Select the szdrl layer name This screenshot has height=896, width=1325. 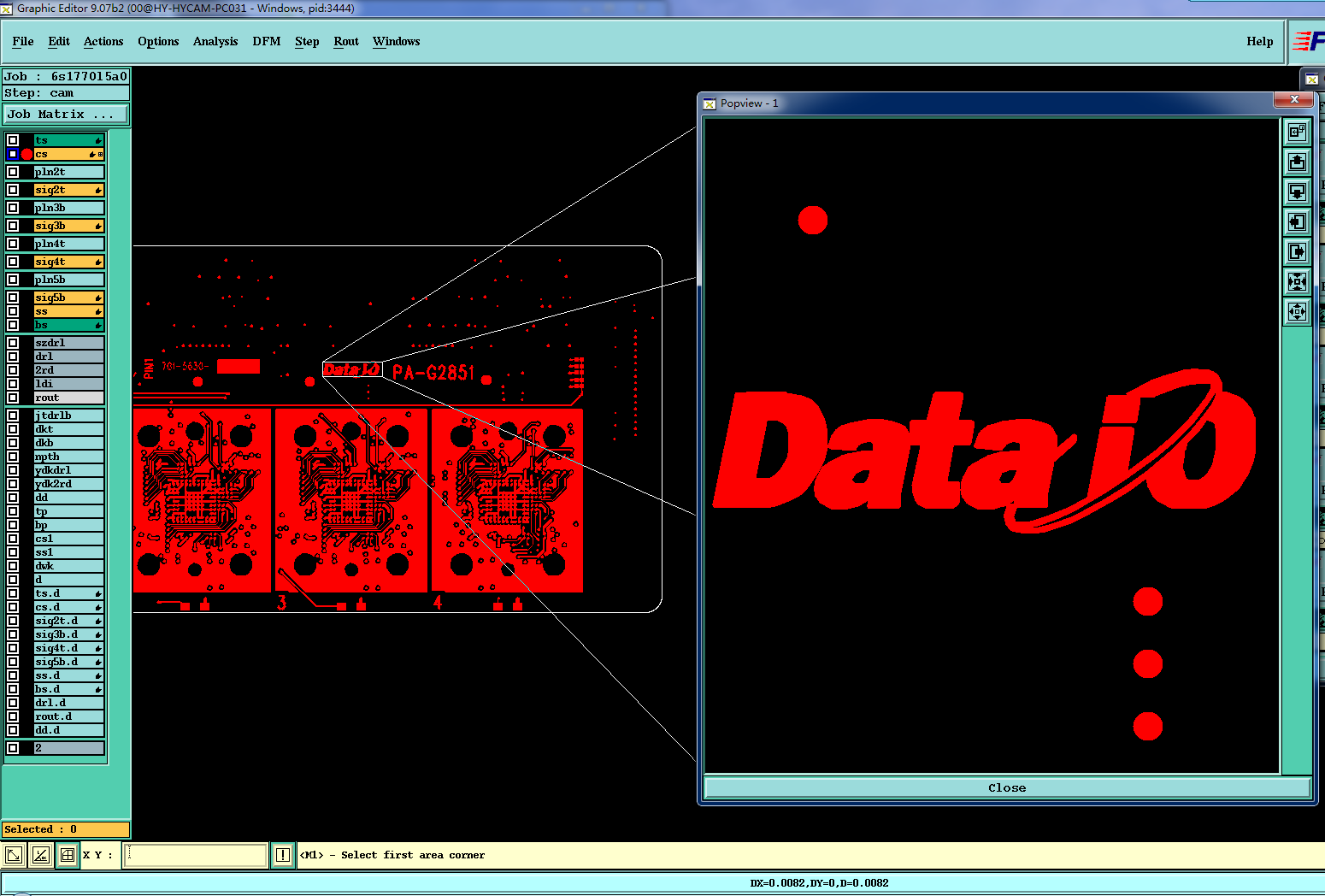tap(68, 343)
